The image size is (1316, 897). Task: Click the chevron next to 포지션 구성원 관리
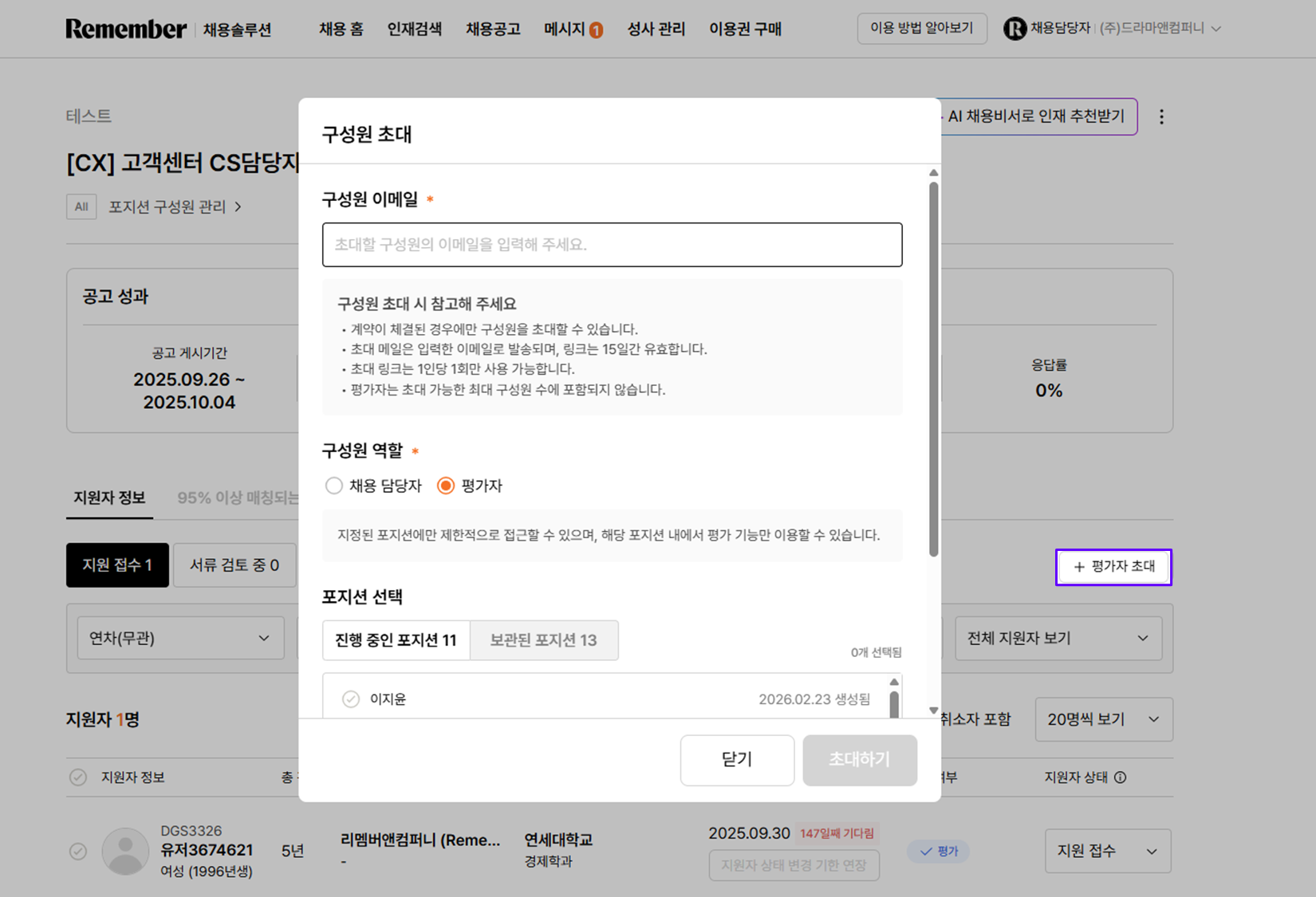point(238,207)
